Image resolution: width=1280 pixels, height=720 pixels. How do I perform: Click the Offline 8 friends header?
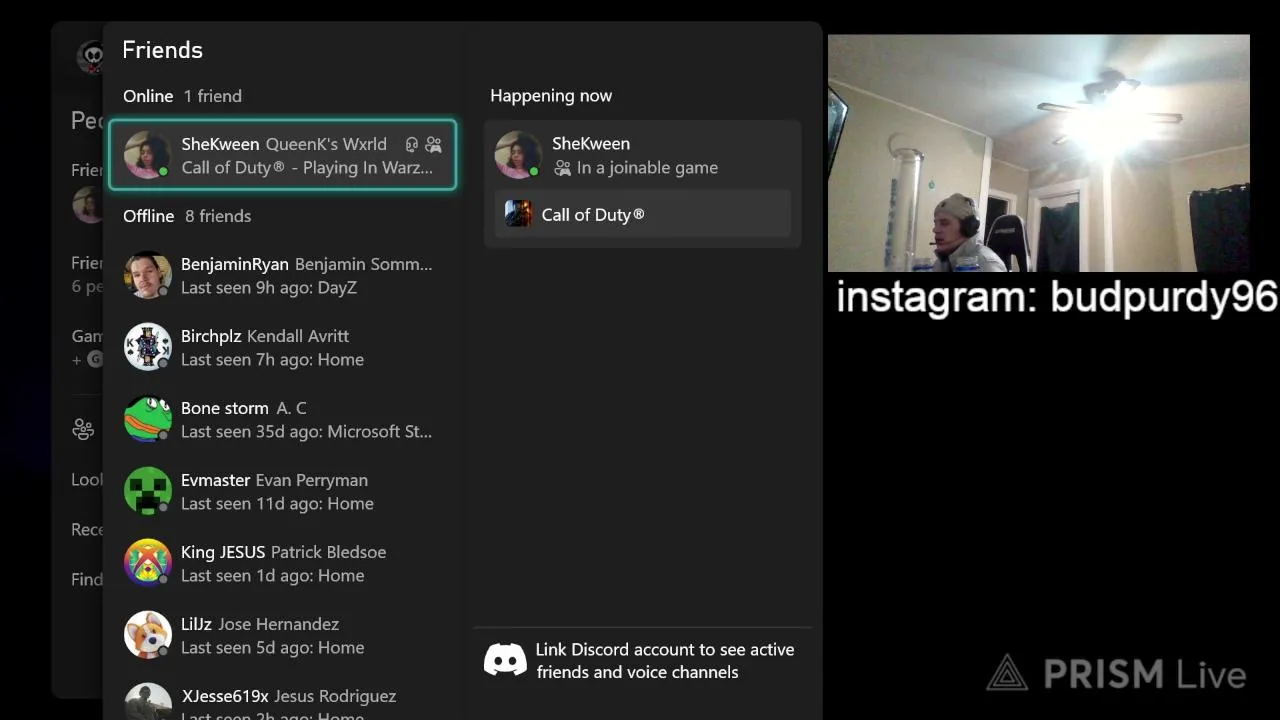(187, 216)
